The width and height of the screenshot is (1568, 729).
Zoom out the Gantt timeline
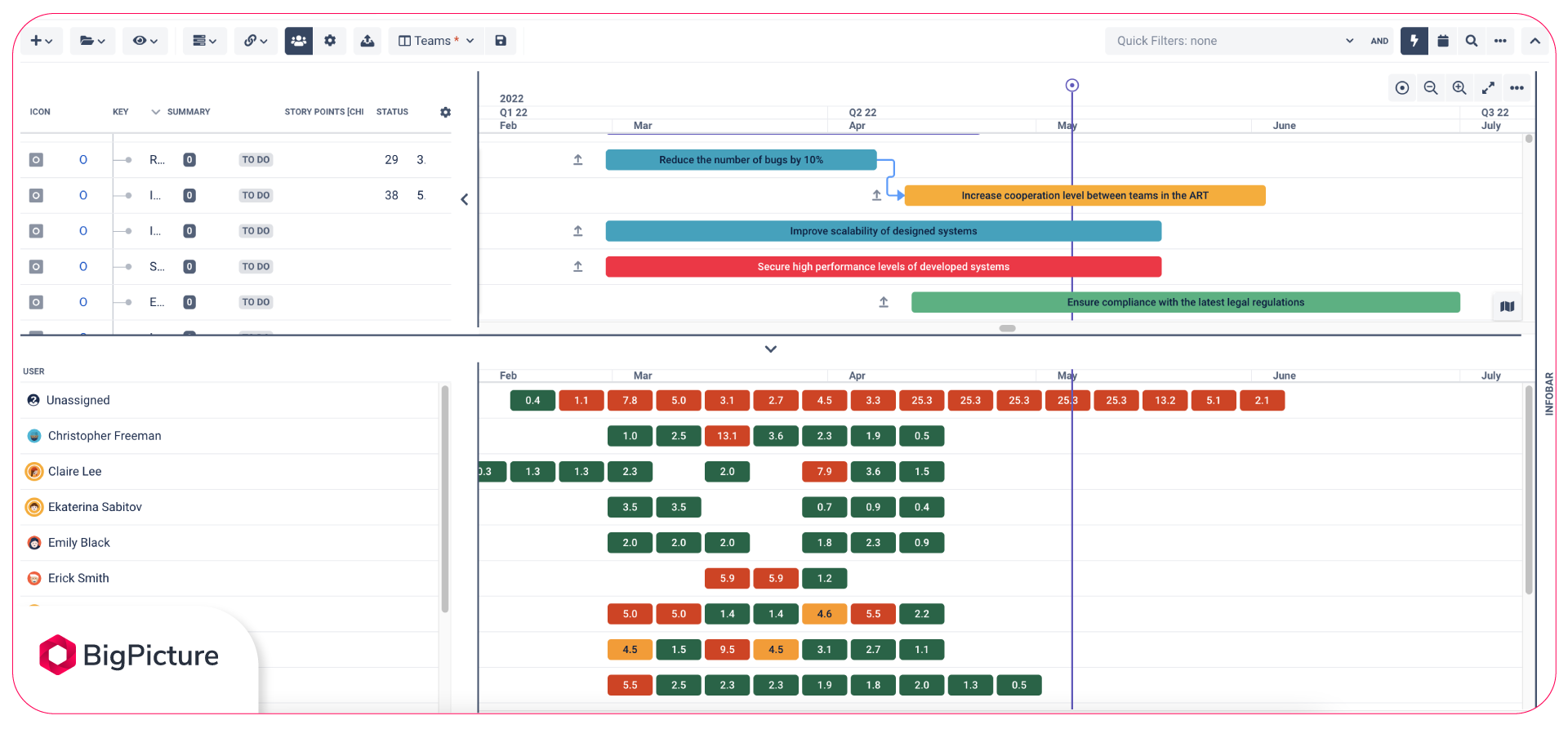[x=1431, y=88]
